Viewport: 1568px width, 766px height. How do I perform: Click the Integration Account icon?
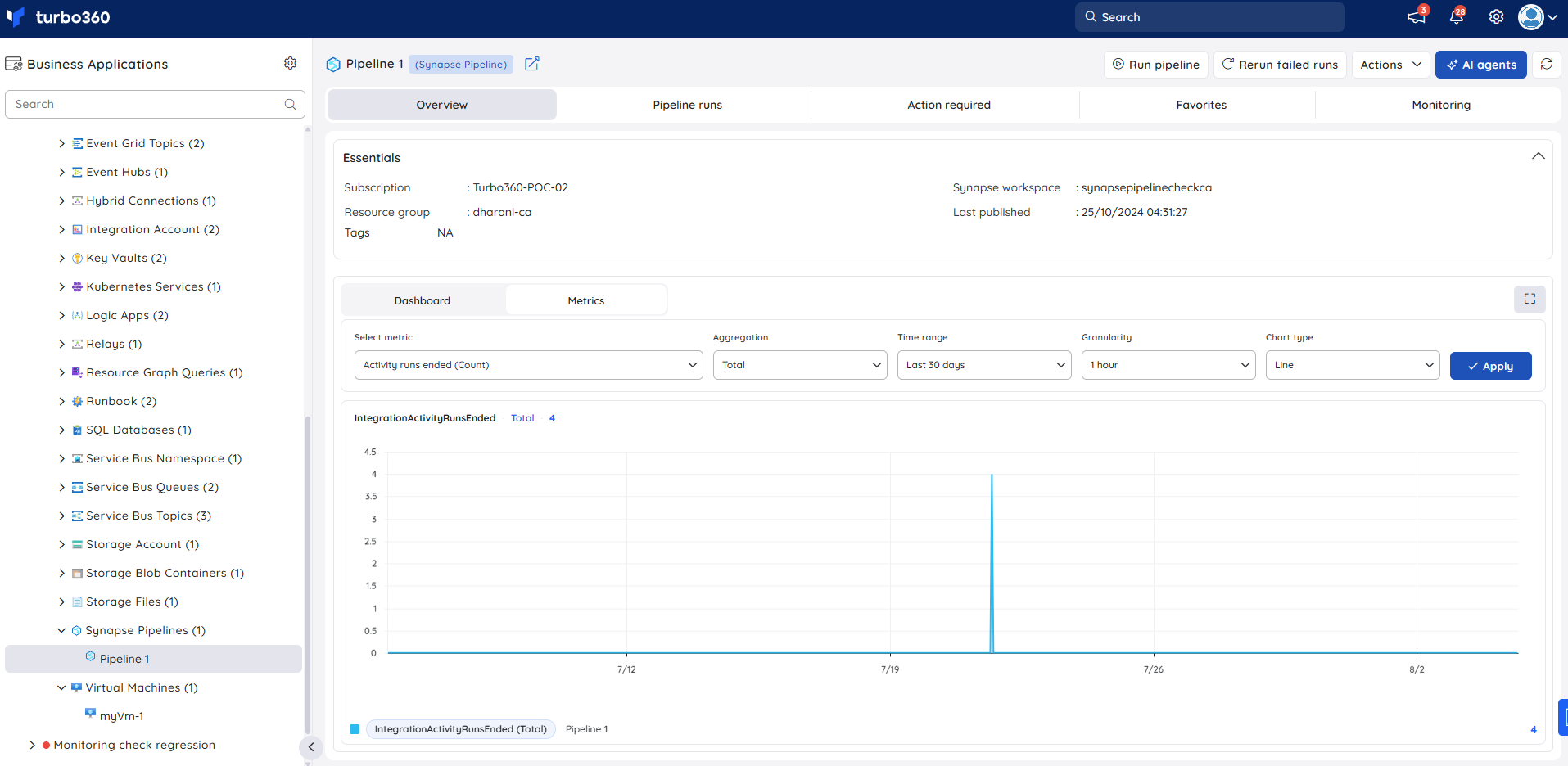click(x=78, y=229)
